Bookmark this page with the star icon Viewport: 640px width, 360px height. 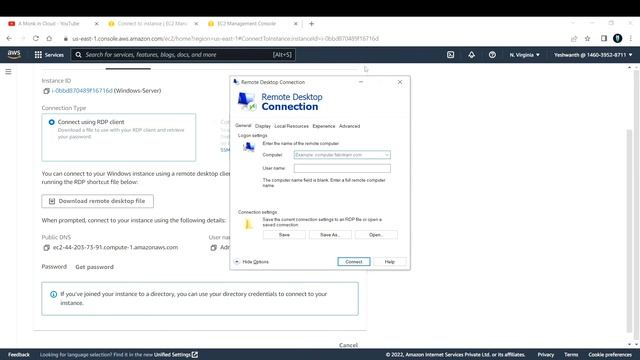pos(587,38)
